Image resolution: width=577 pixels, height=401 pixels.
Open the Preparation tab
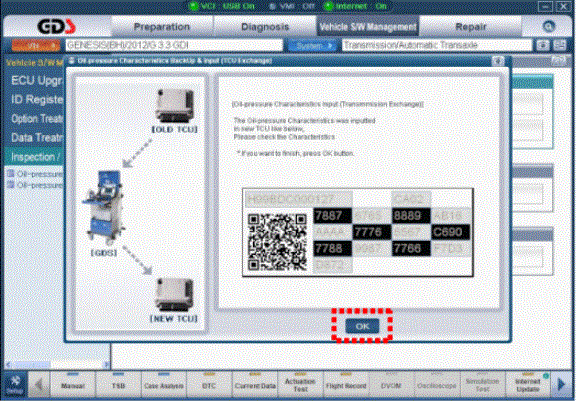pos(162,26)
